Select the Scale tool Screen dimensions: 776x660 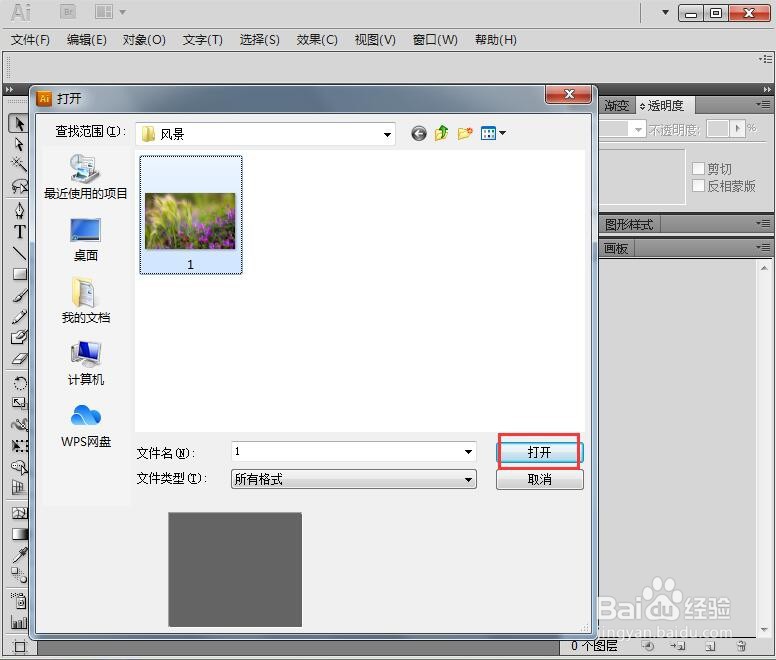coord(19,403)
